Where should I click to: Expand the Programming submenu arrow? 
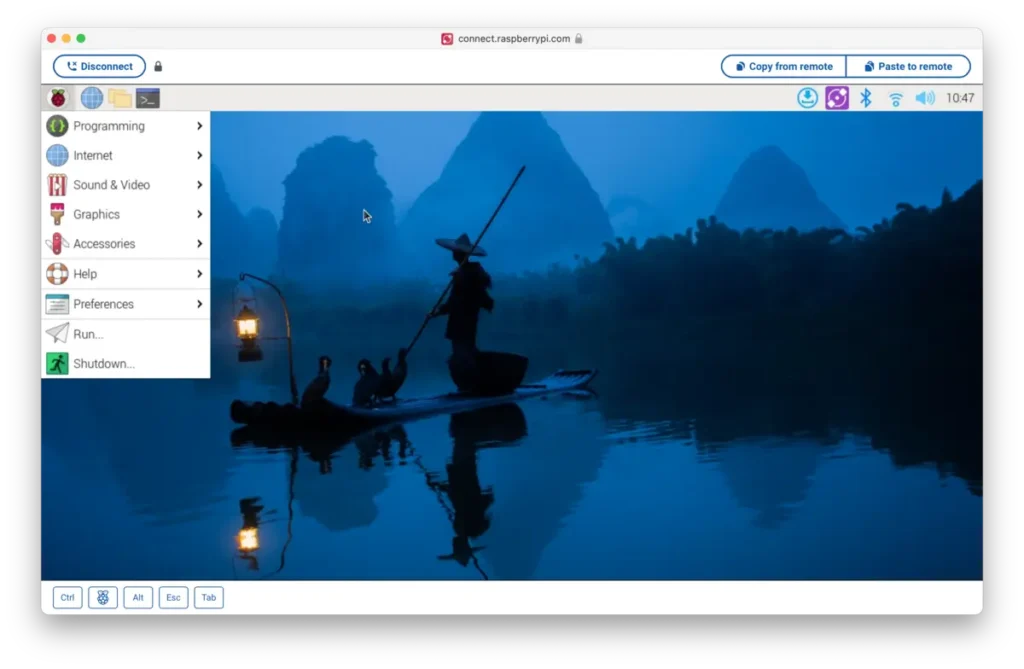click(199, 125)
